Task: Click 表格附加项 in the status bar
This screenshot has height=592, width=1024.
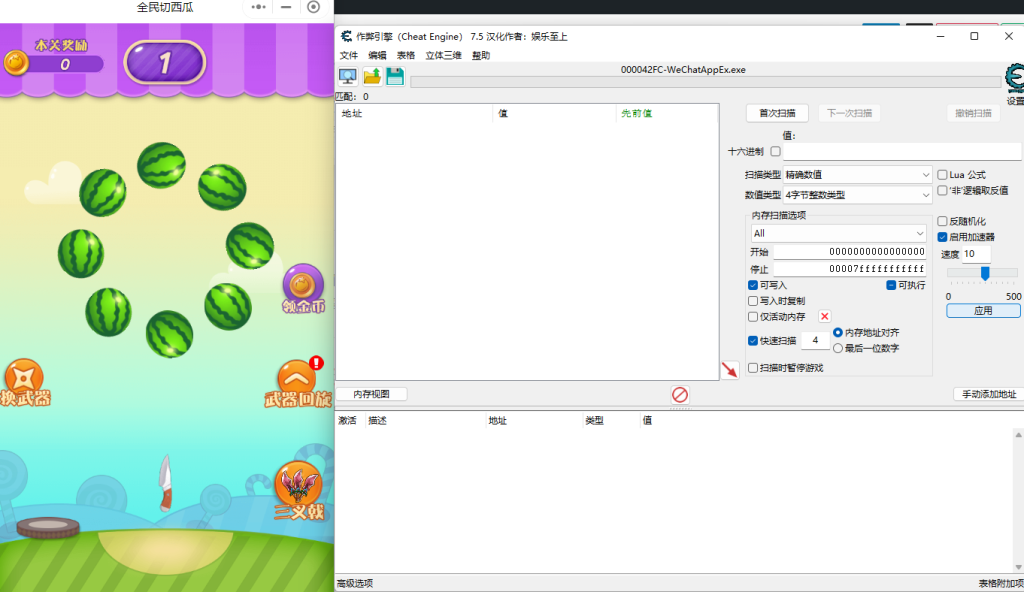Action: click(x=1000, y=584)
